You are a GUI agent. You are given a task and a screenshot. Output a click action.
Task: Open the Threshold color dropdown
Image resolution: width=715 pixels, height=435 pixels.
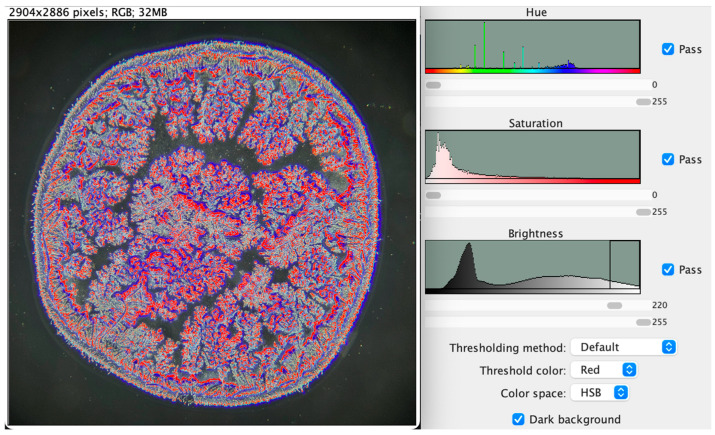coord(604,370)
